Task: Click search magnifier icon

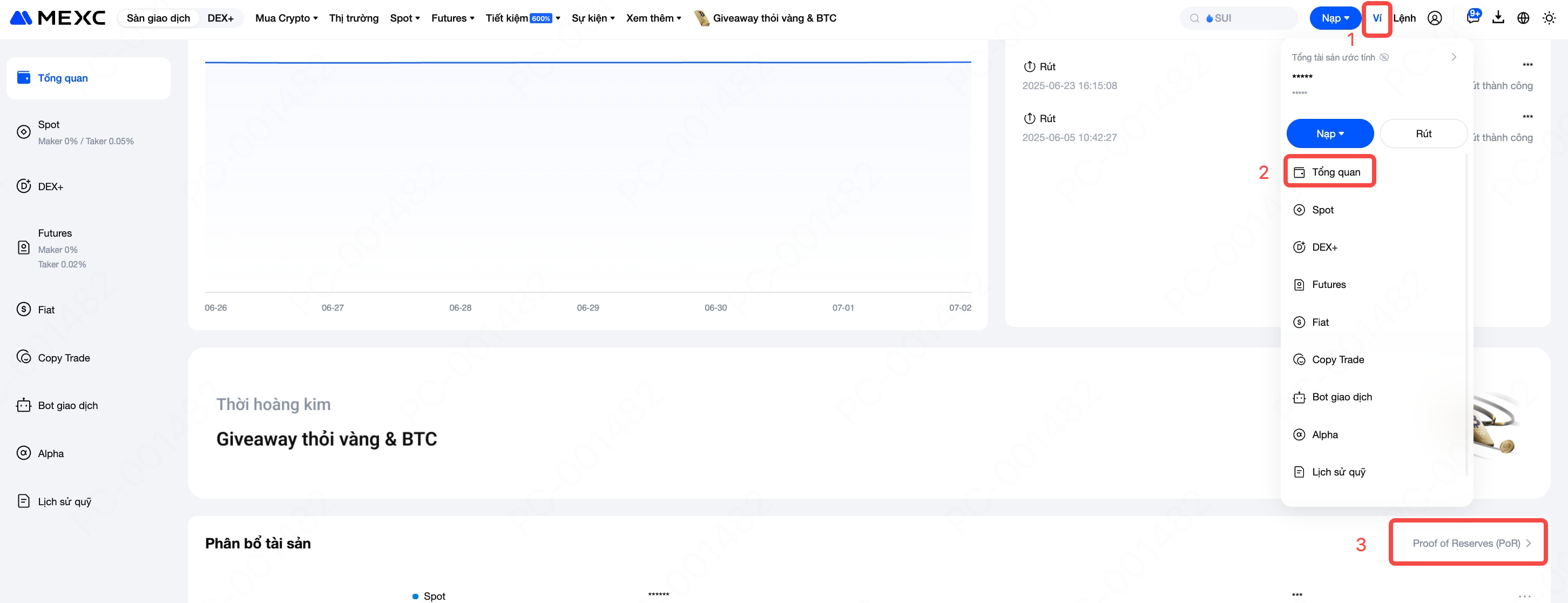Action: pyautogui.click(x=1195, y=18)
